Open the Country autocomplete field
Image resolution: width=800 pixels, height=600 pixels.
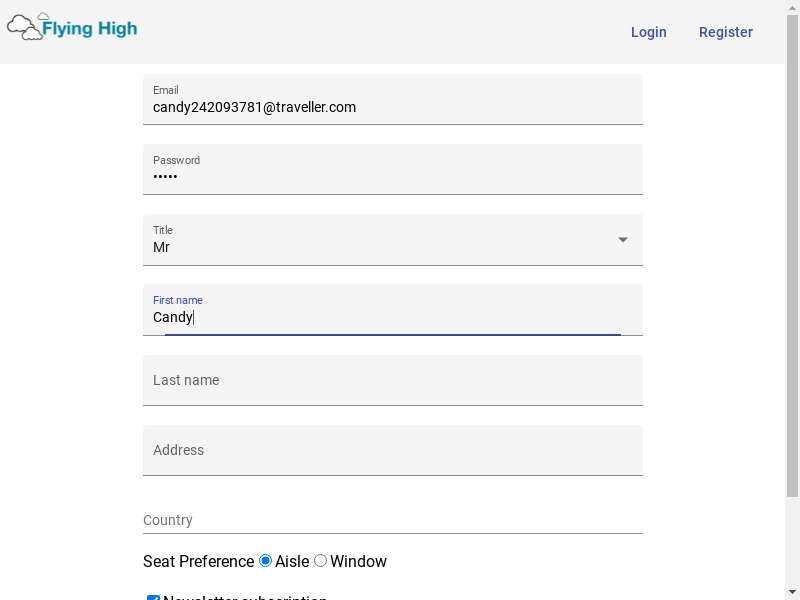pyautogui.click(x=392, y=520)
